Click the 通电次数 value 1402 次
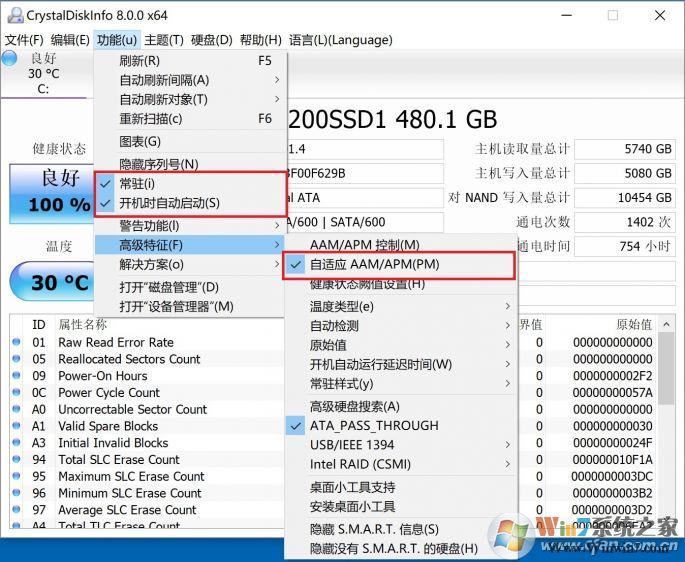Viewport: 685px width, 562px height. tap(625, 222)
